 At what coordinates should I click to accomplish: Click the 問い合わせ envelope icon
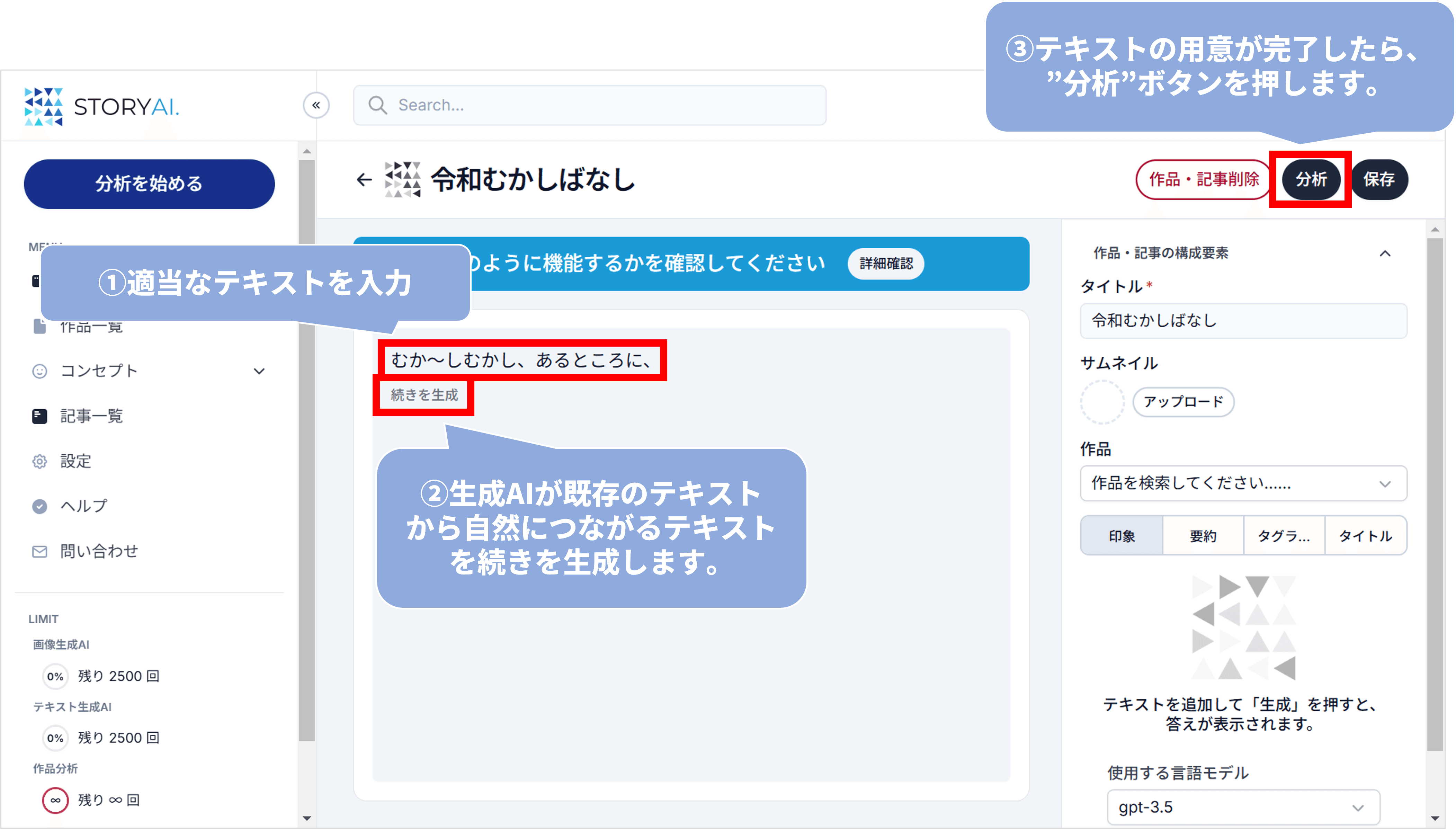click(x=39, y=552)
